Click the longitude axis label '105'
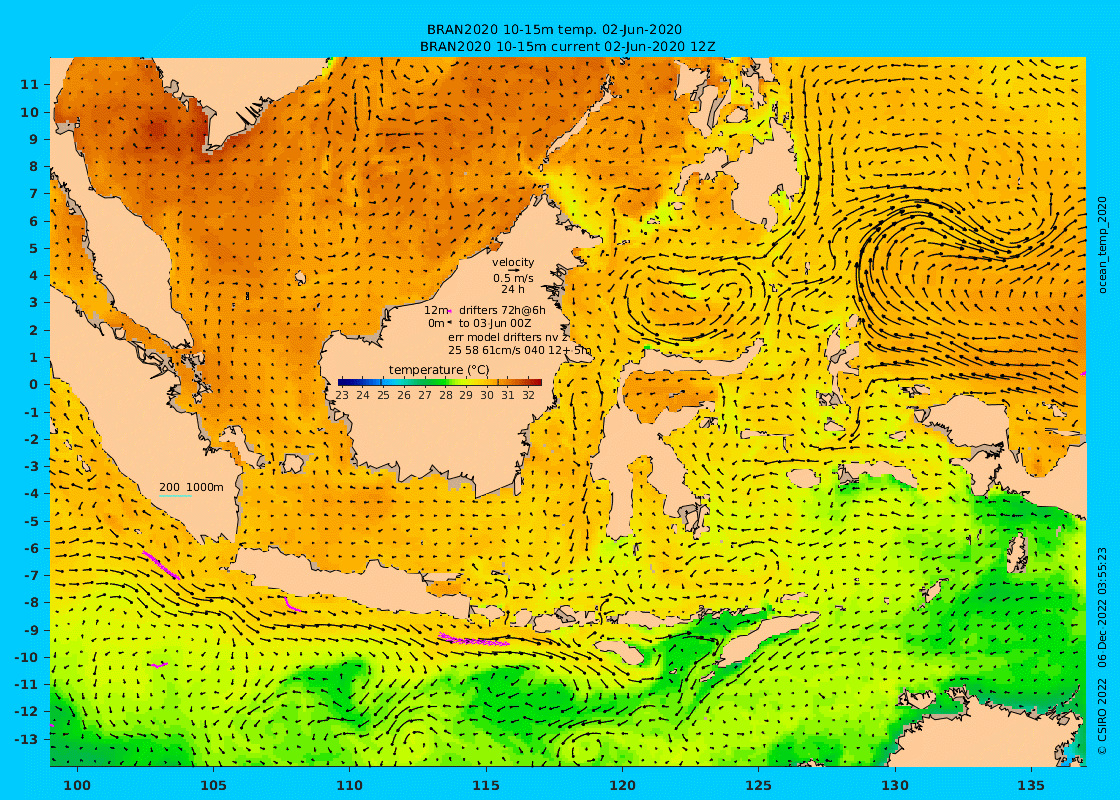 point(214,786)
